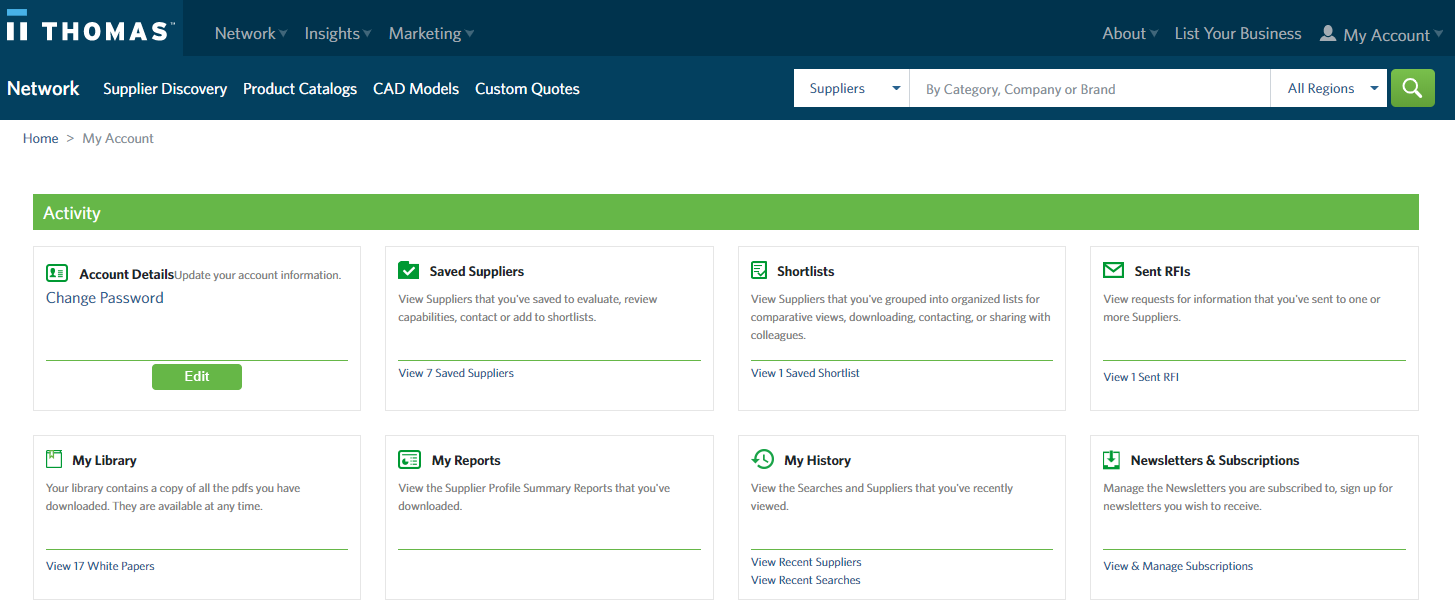The height and width of the screenshot is (612, 1455).
Task: Open the Insights menu dropdown
Action: [338, 33]
